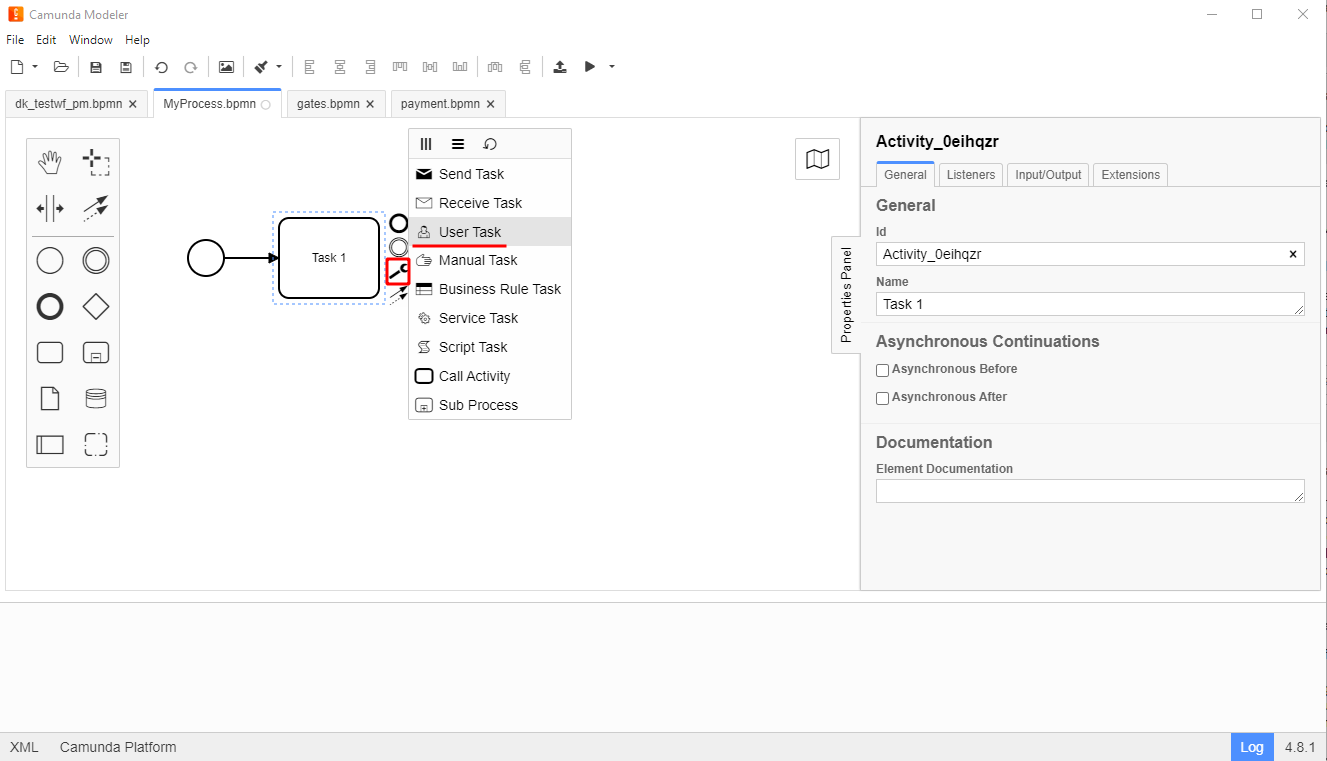The height and width of the screenshot is (761, 1327).
Task: Pick the global connect tool
Action: point(96,208)
